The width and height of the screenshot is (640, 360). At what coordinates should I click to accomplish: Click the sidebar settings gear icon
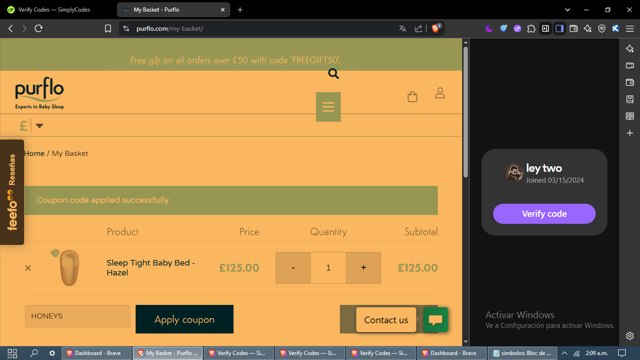[x=630, y=336]
